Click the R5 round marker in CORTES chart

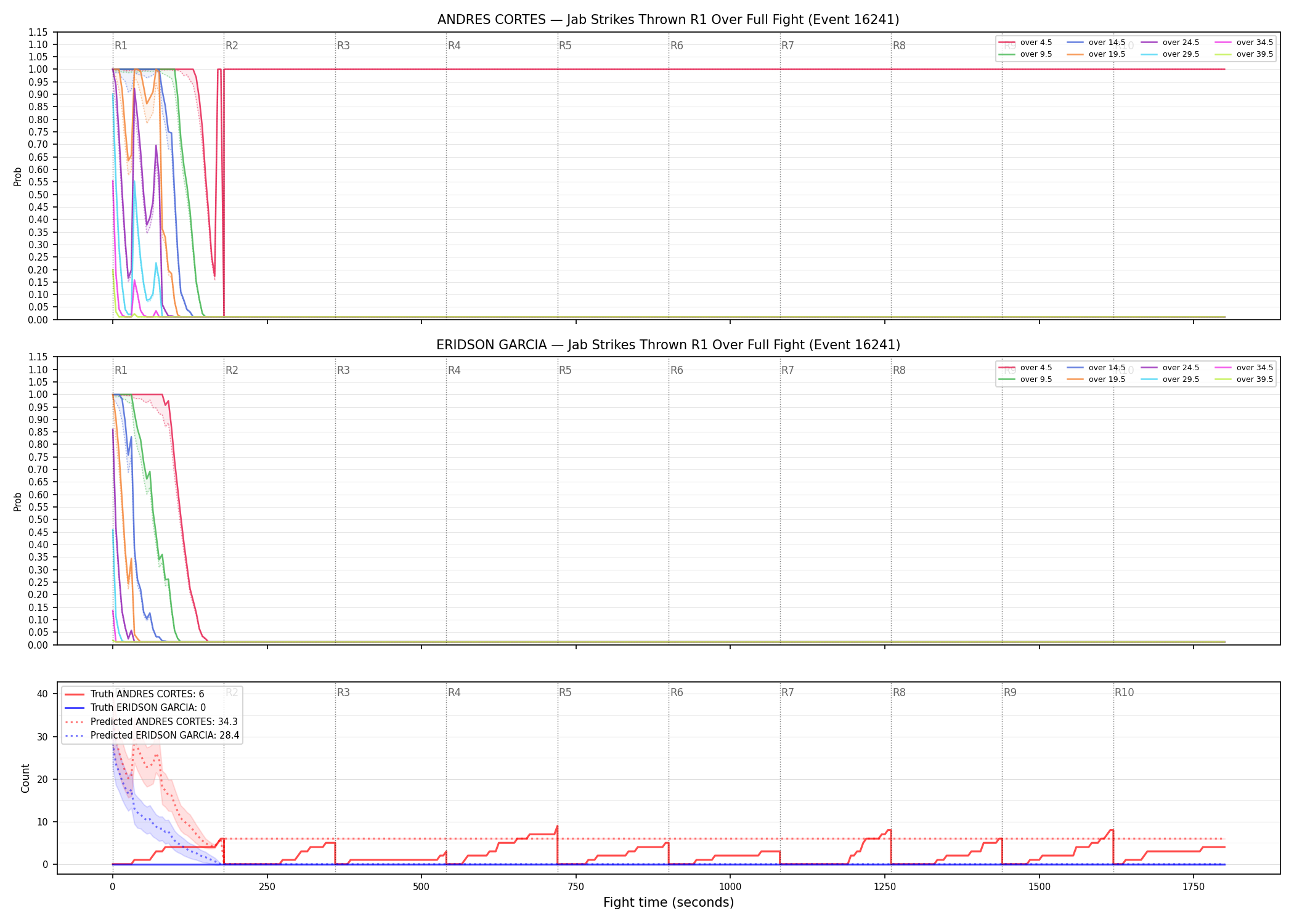tap(565, 46)
